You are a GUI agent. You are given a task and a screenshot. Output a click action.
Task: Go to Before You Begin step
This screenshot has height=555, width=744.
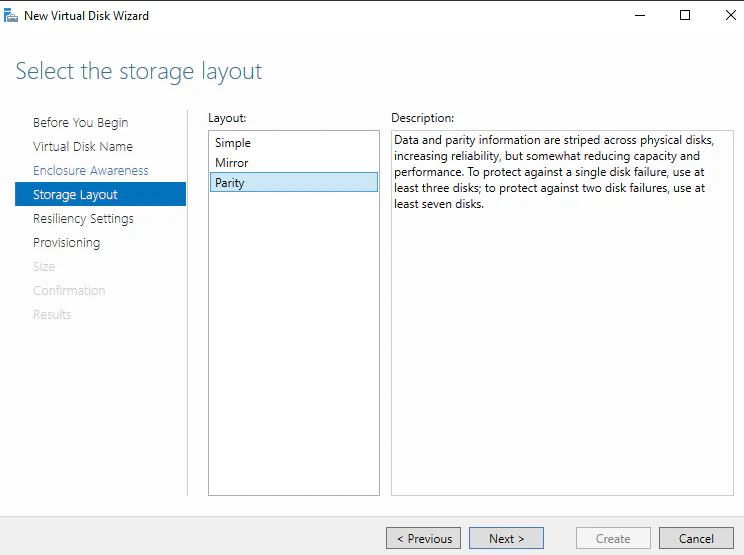[80, 122]
